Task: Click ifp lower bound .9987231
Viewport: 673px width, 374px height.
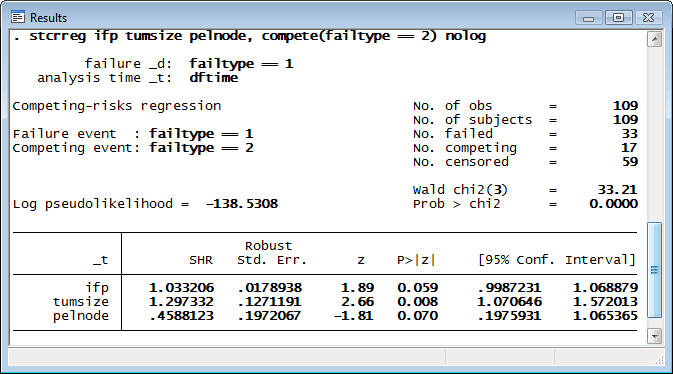Action: pos(509,288)
